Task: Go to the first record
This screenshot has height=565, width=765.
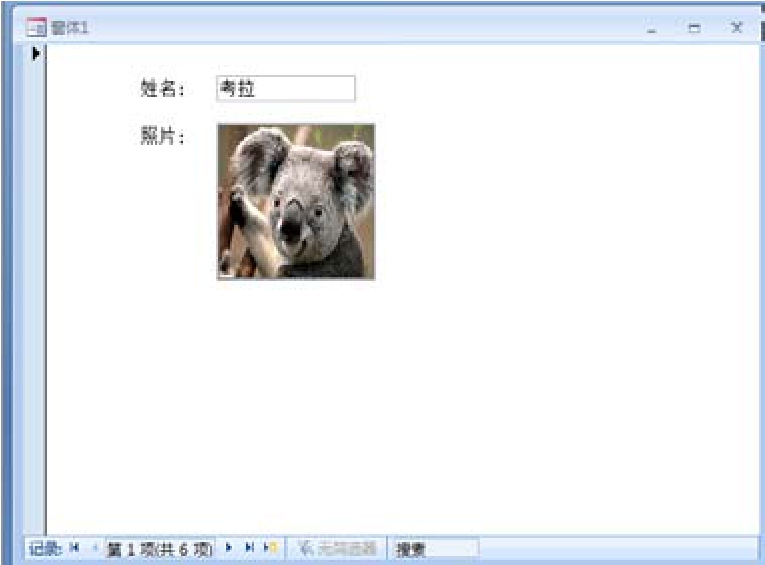Action: click(x=75, y=548)
